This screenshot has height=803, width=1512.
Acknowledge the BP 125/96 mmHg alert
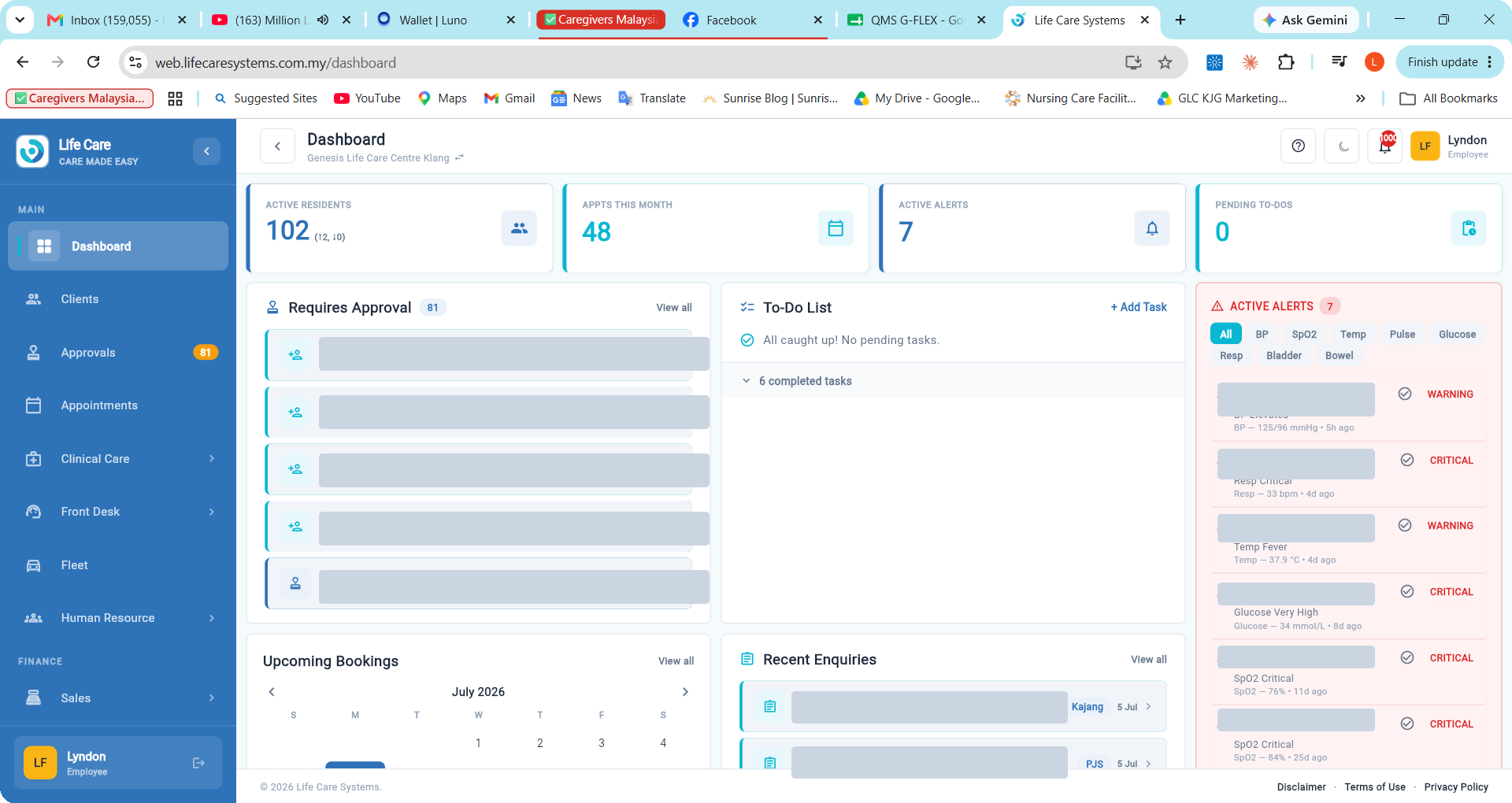1405,394
